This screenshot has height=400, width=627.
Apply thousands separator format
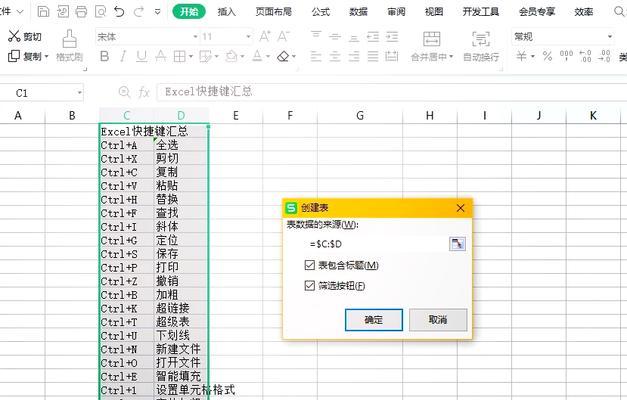click(566, 56)
